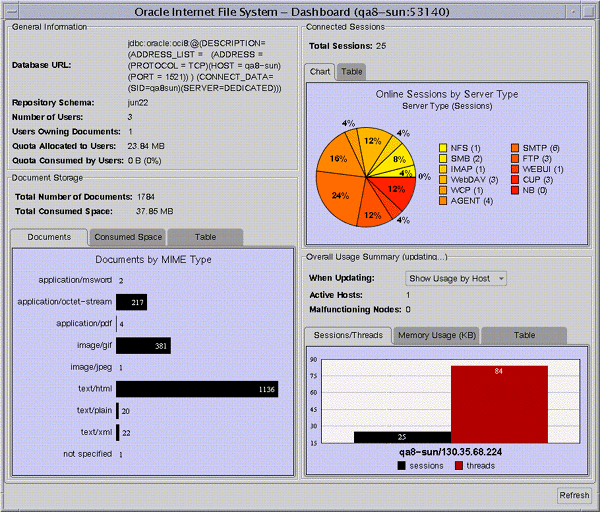The width and height of the screenshot is (600, 512).
Task: Open the Show Usage by Host dropdown
Action: 456,279
